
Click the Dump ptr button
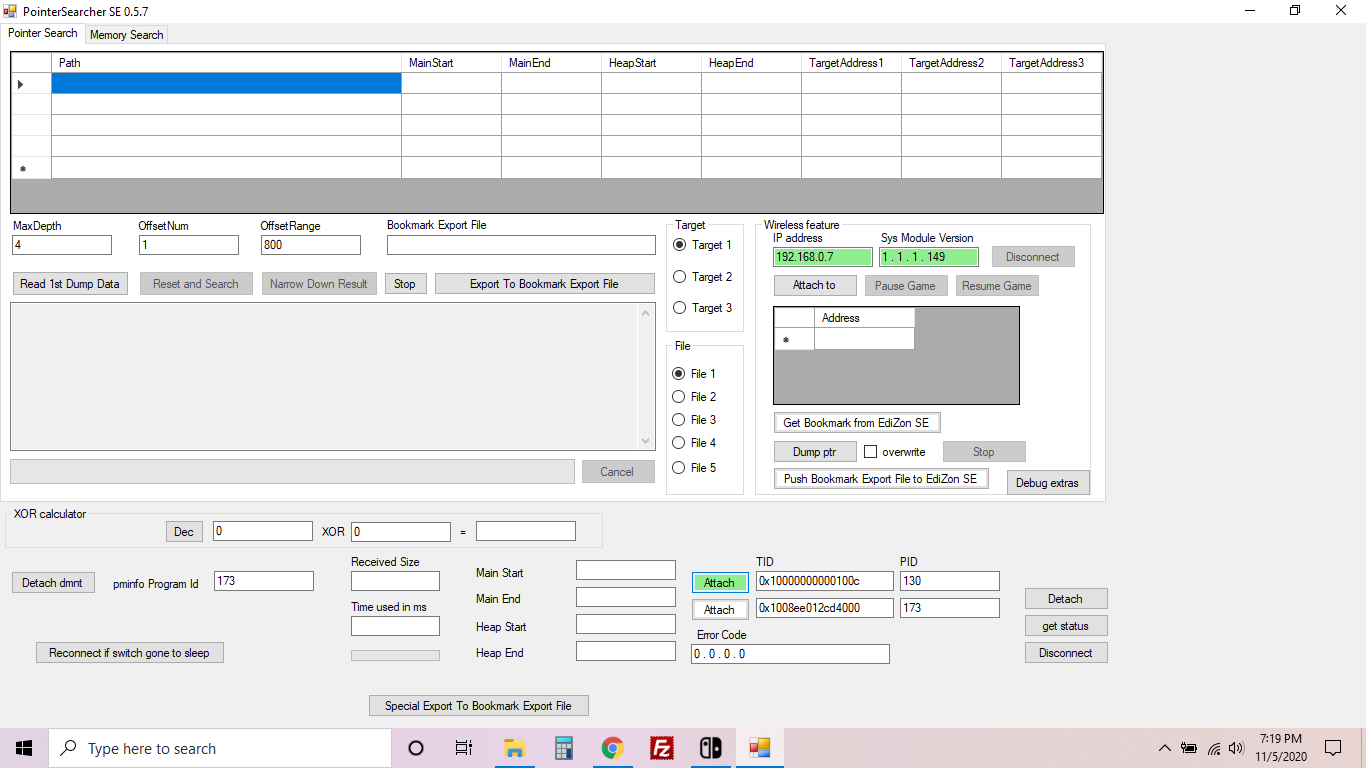coord(815,452)
